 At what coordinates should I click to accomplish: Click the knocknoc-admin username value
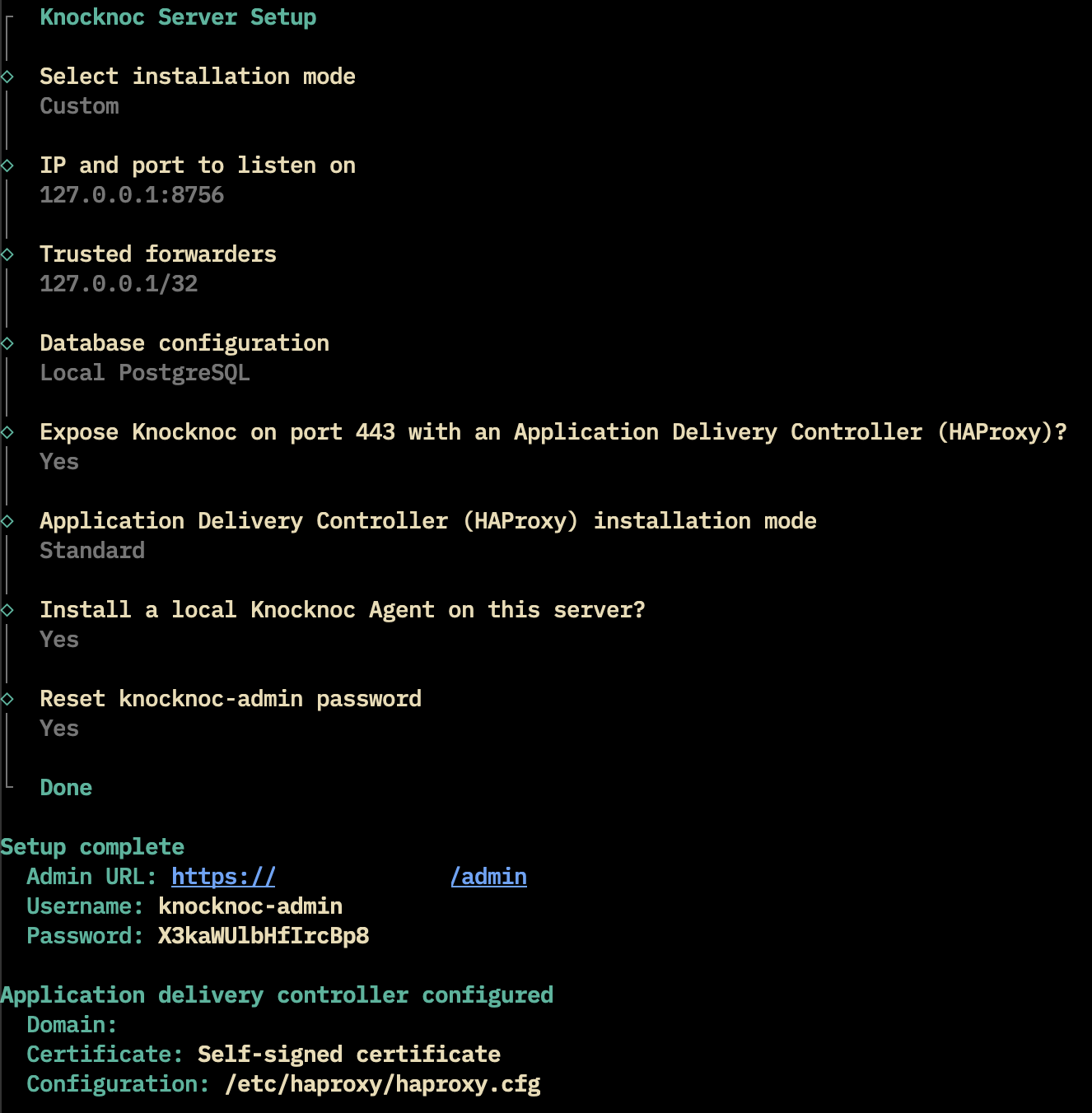coord(250,906)
